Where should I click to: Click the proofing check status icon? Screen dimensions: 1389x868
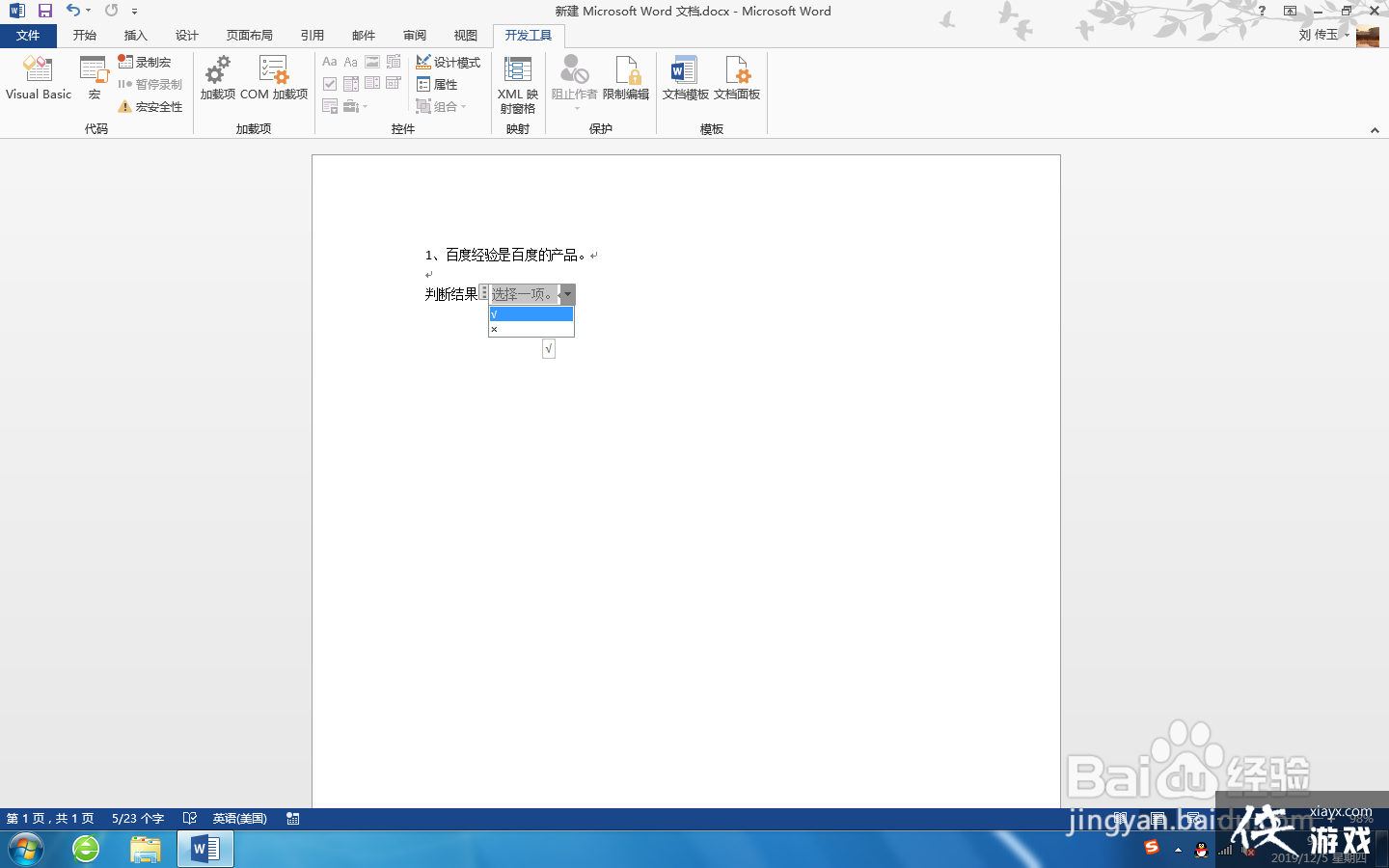pos(190,818)
